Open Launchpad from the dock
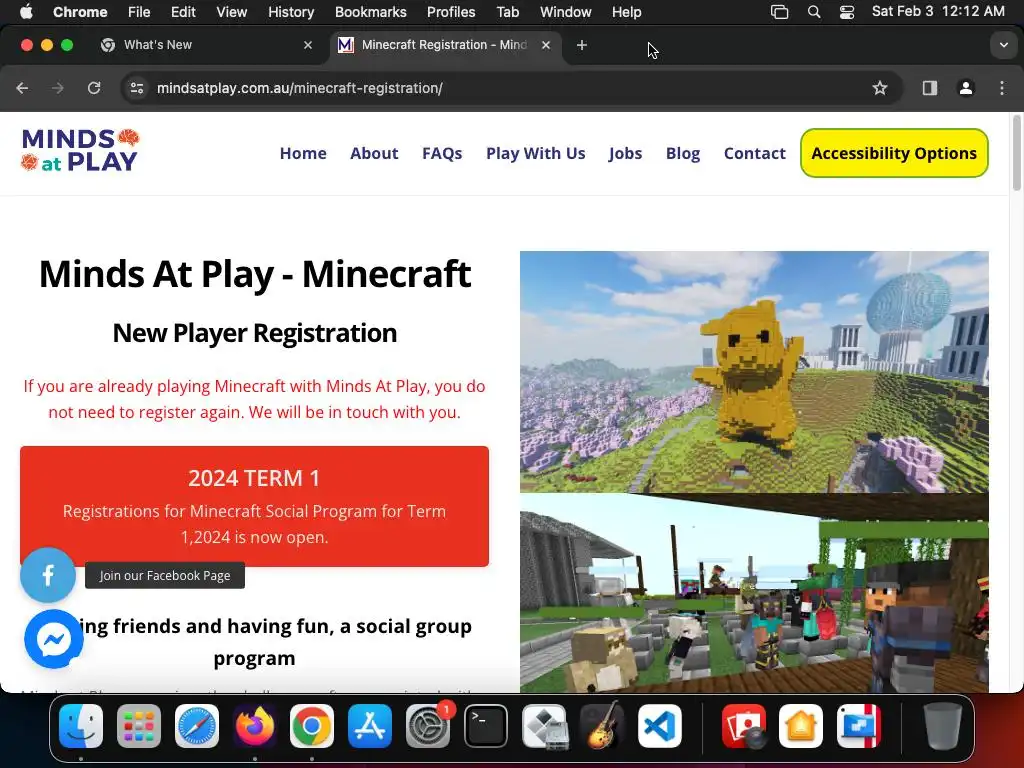Screen dimensions: 1024x768 click(x=138, y=726)
